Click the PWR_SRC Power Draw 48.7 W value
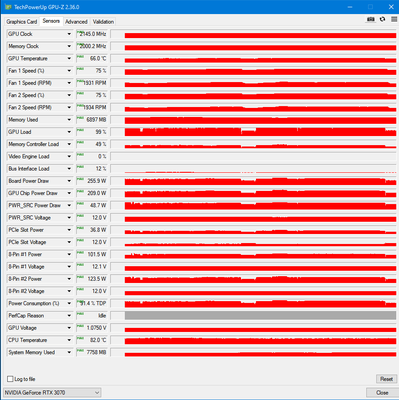Screen dimensions: 399x400 [x=92, y=205]
